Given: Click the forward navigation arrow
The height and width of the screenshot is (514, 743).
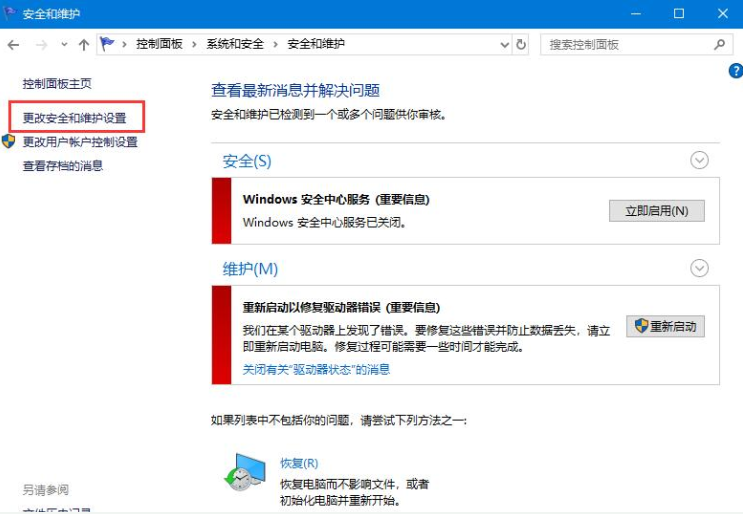Looking at the screenshot, I should [x=41, y=45].
